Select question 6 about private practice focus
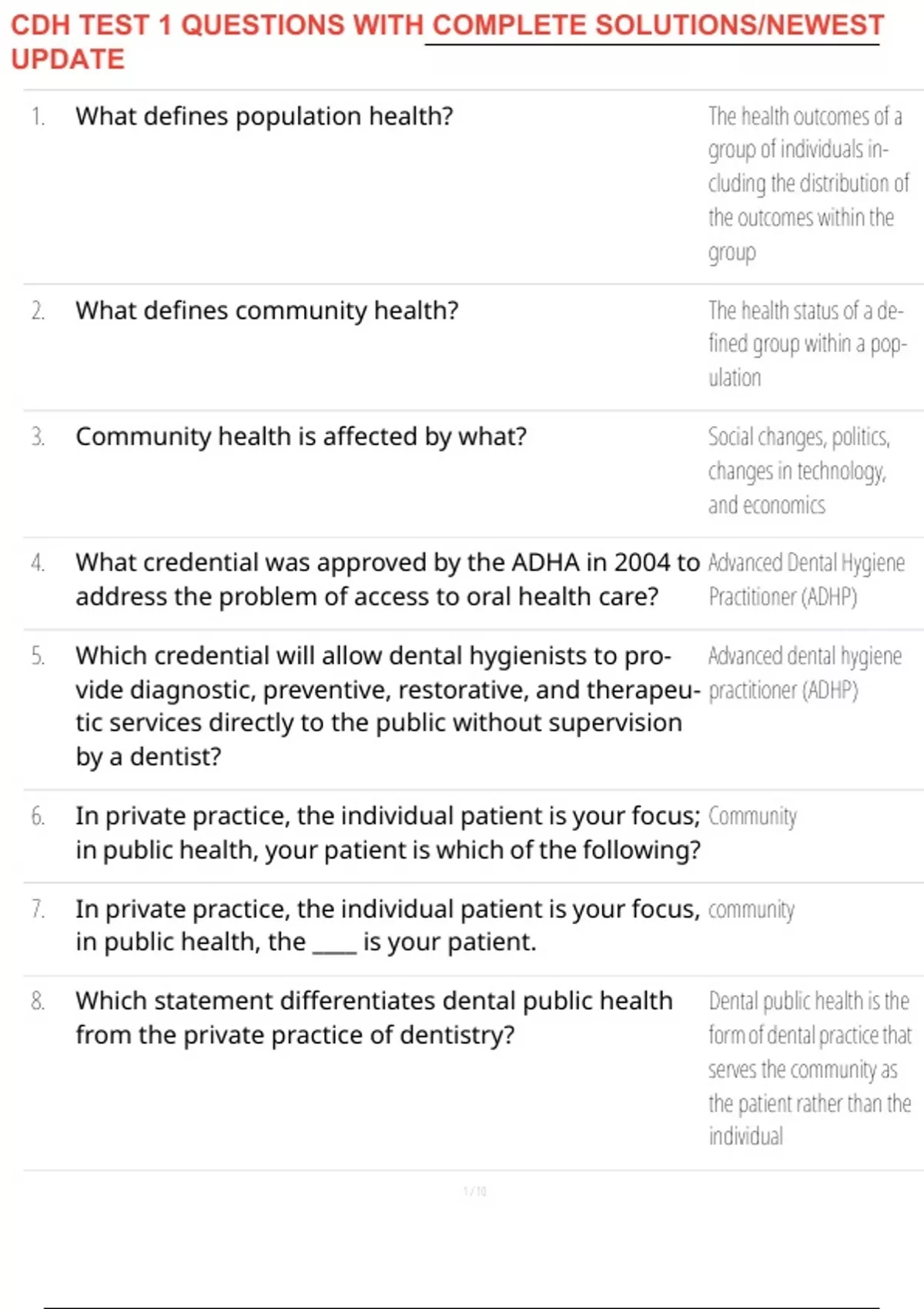 tap(388, 832)
